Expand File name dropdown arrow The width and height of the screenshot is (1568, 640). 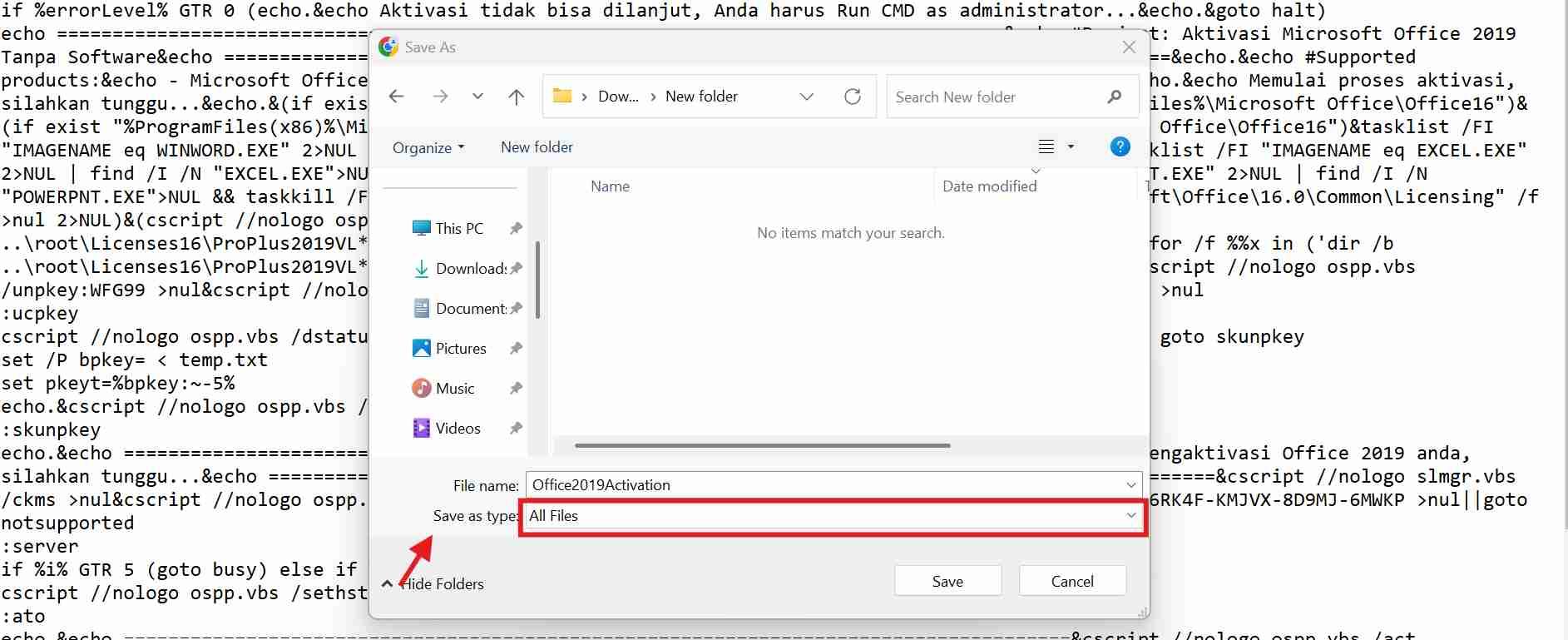click(x=1131, y=485)
